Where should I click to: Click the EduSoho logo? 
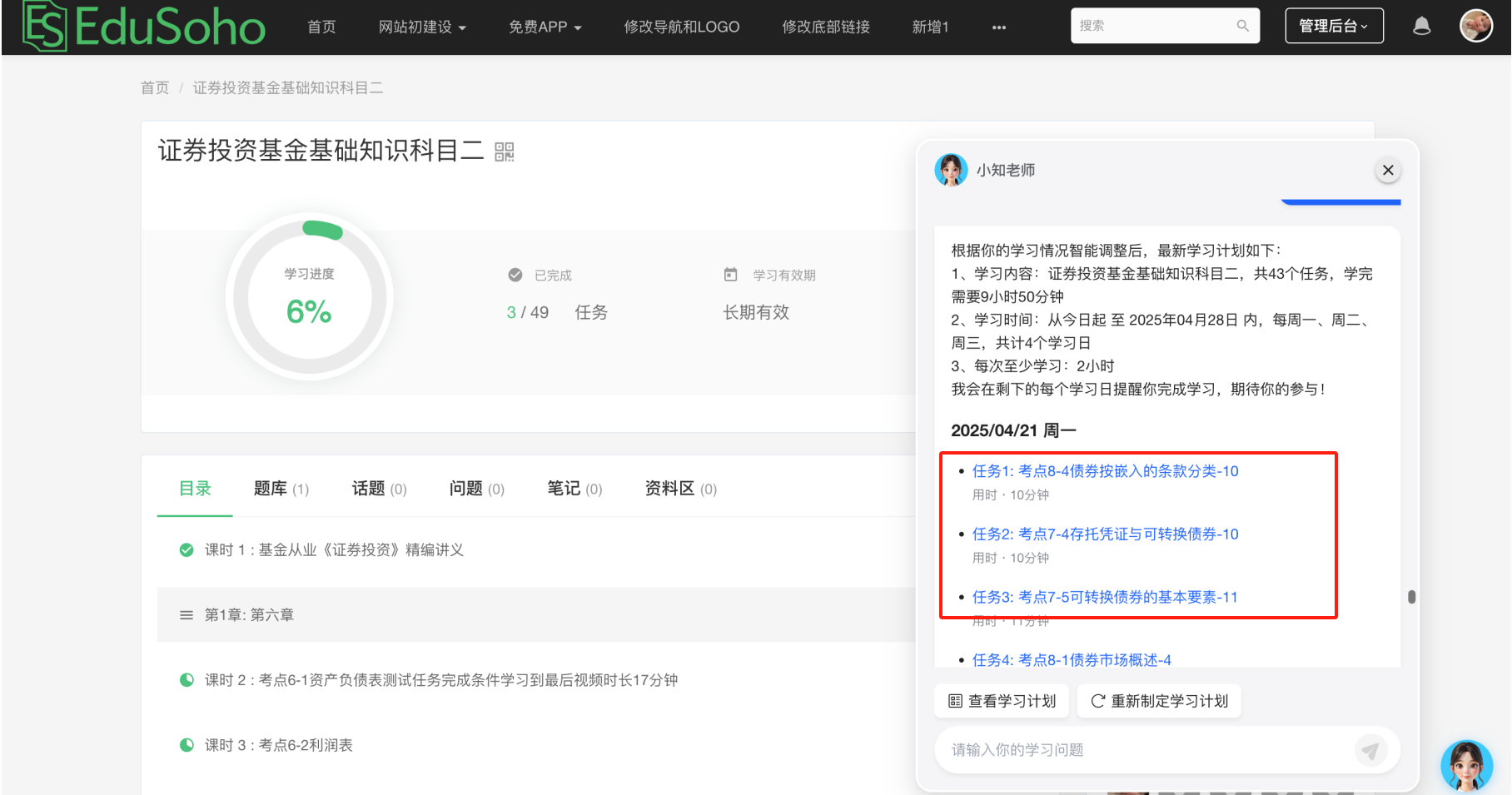140,26
